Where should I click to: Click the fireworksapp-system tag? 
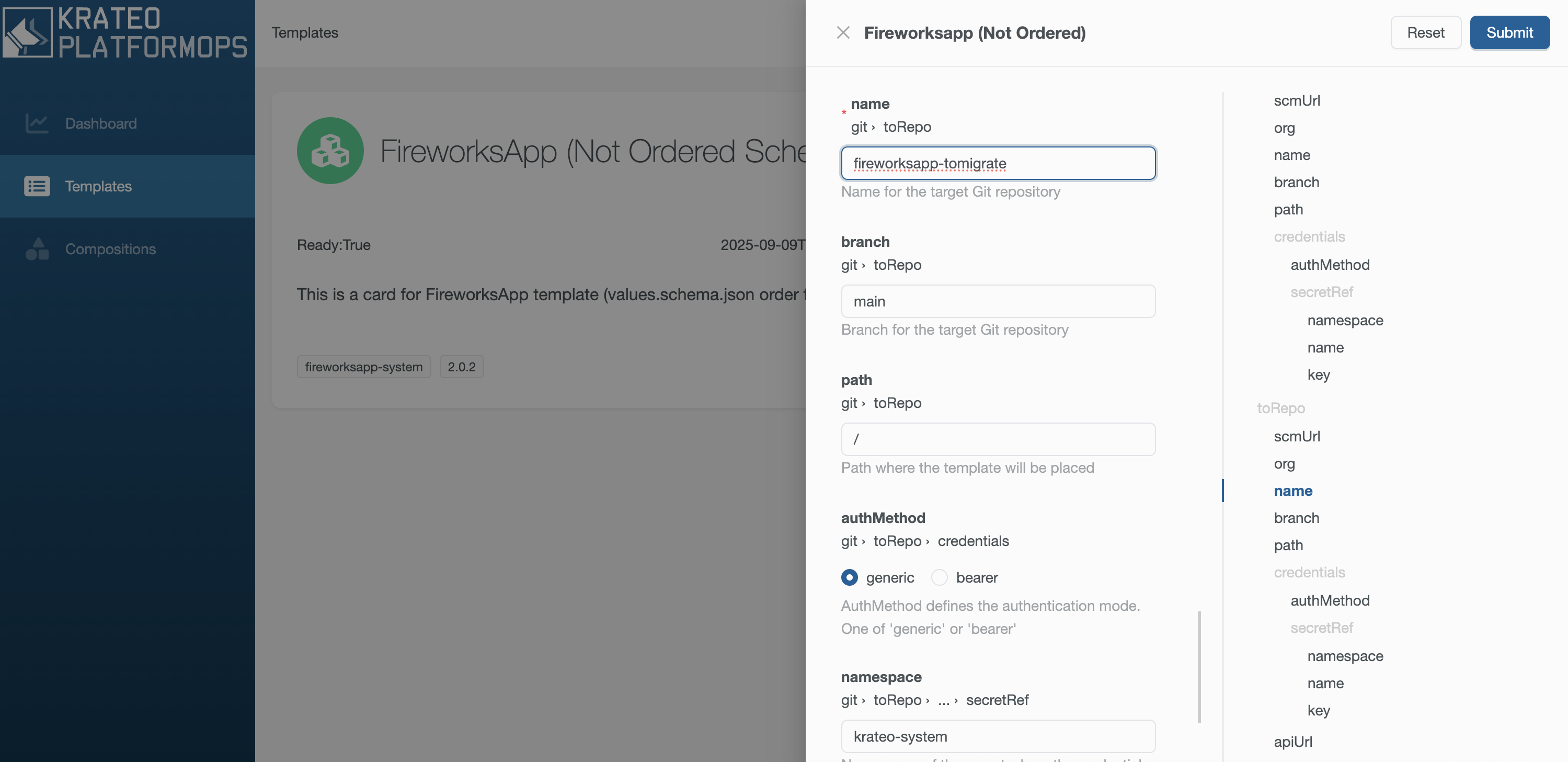pos(363,367)
